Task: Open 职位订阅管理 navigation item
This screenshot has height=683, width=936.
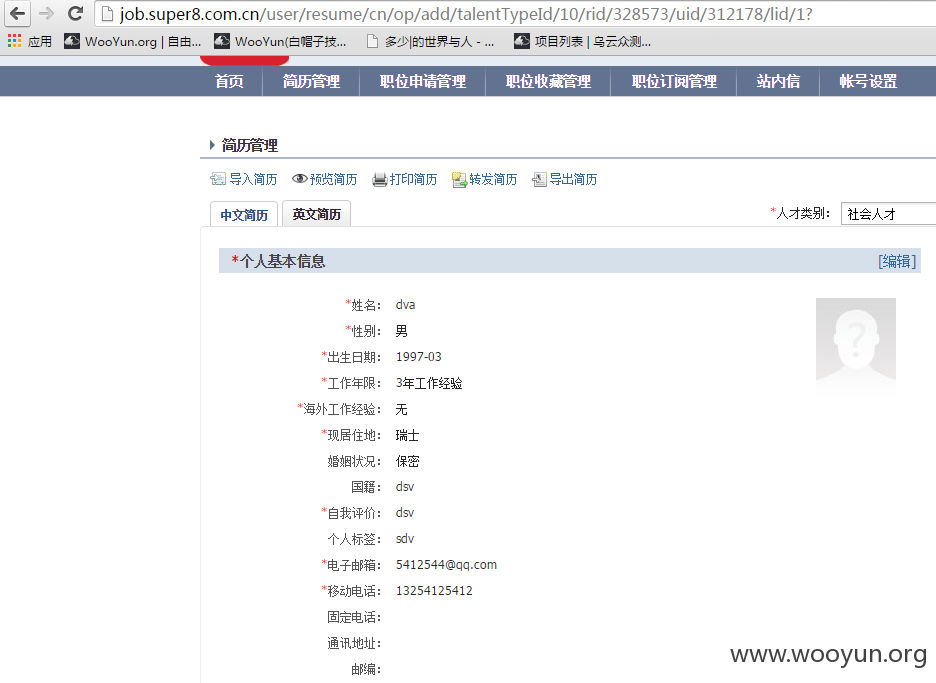Action: pos(674,81)
